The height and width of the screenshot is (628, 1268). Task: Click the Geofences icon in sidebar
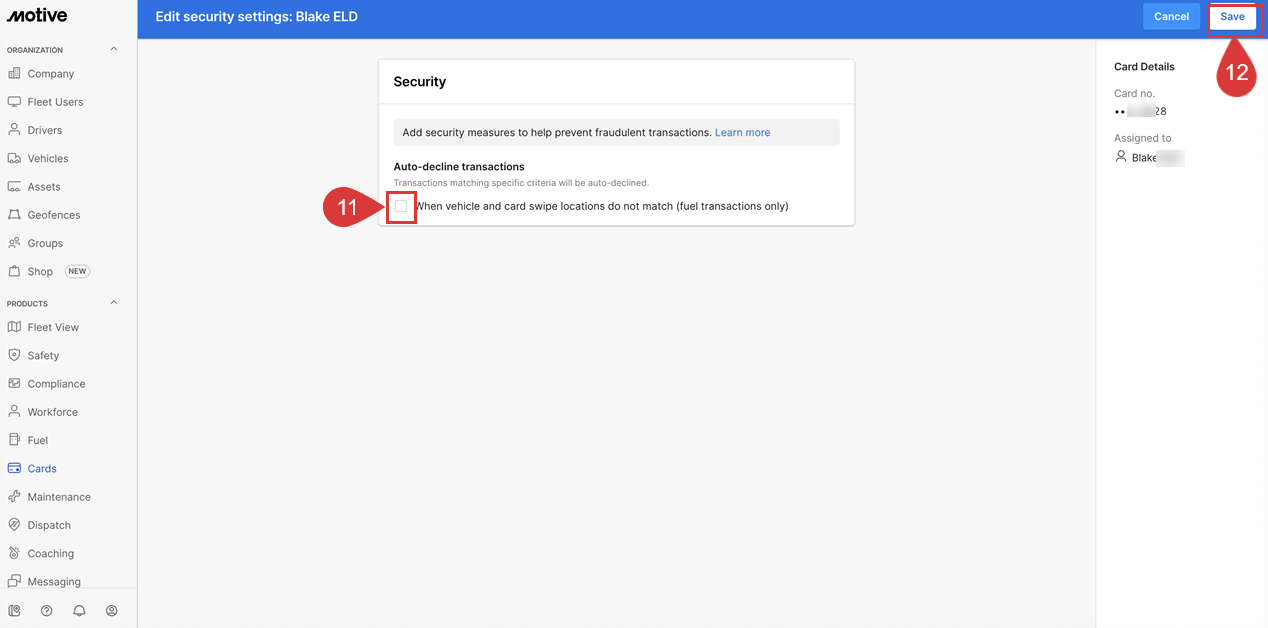[14, 215]
